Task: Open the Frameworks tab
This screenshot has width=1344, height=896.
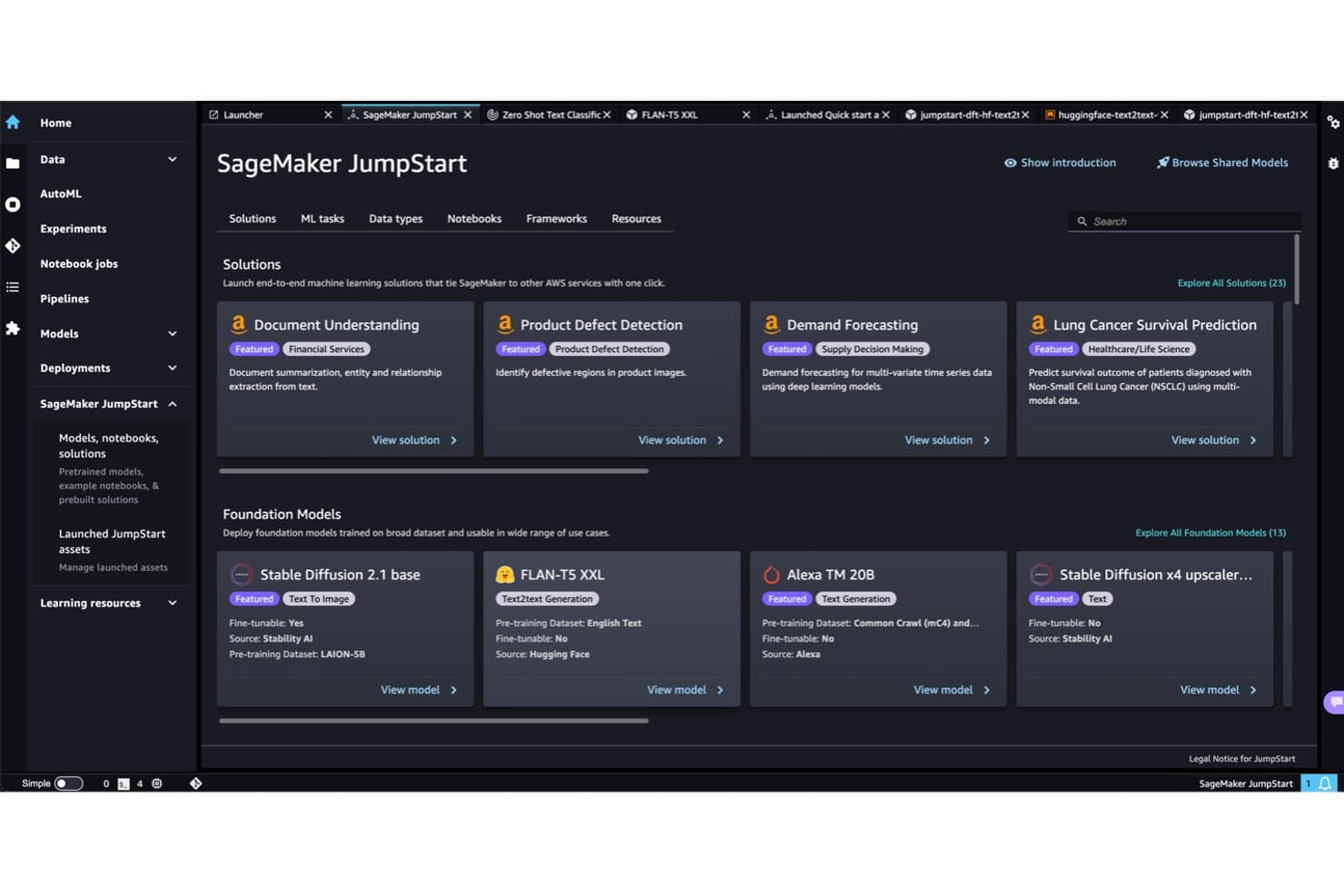Action: 557,219
